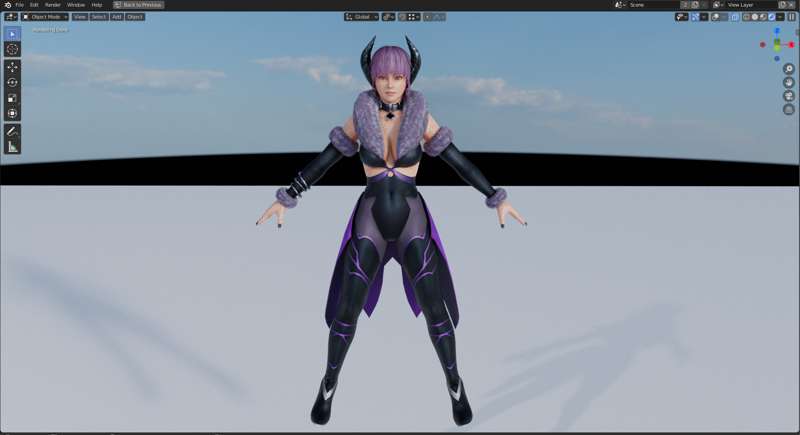Activate the Move tool
The width and height of the screenshot is (800, 435).
(x=12, y=67)
